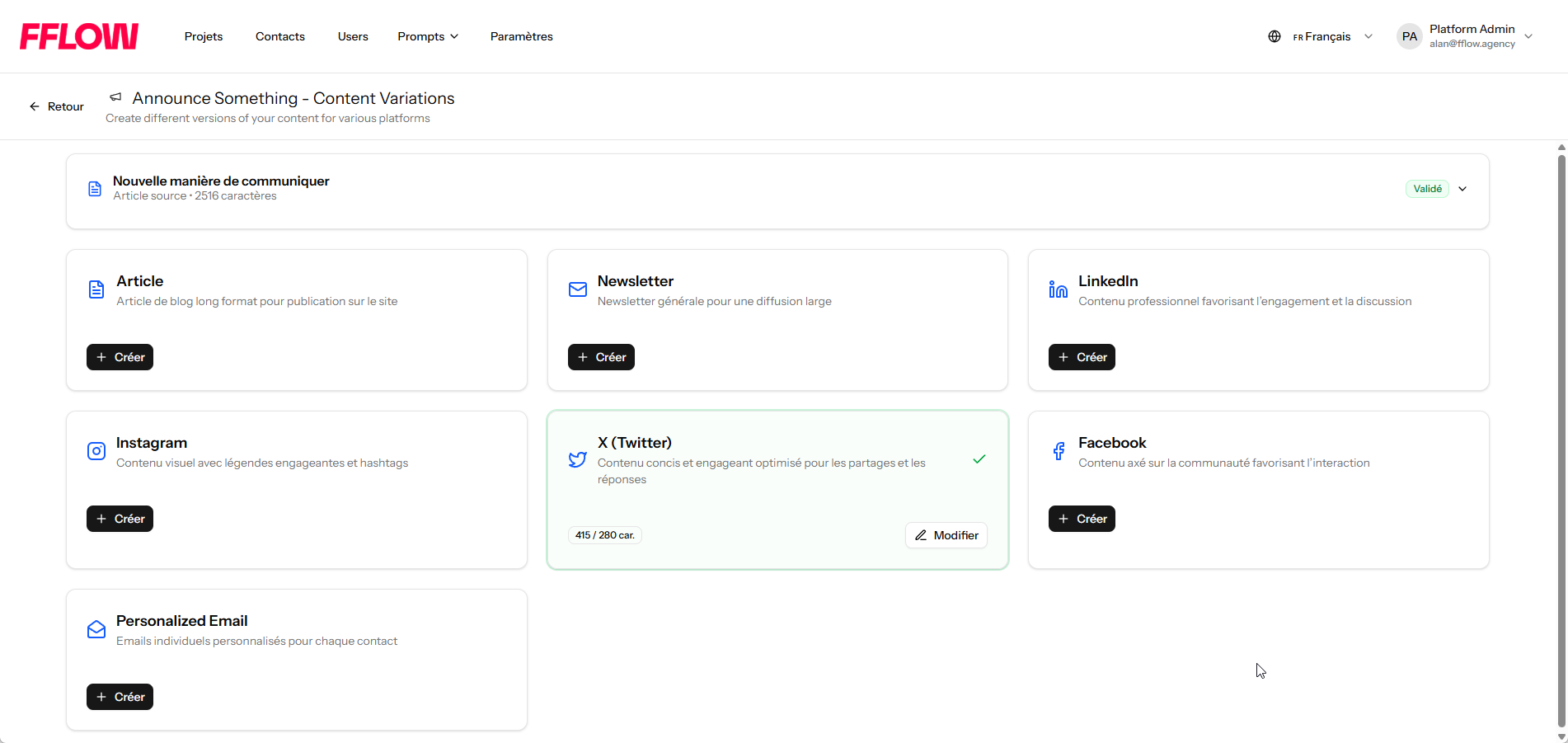The image size is (1568, 743).
Task: Create Personalized Email with Créer
Action: coord(120,697)
